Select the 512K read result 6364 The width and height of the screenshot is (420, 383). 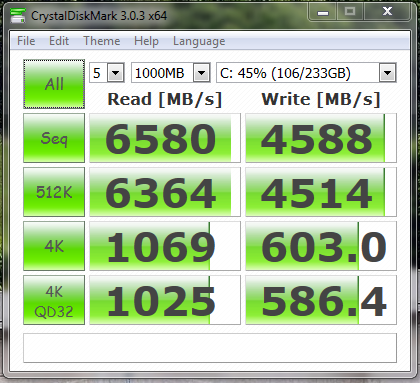(165, 192)
